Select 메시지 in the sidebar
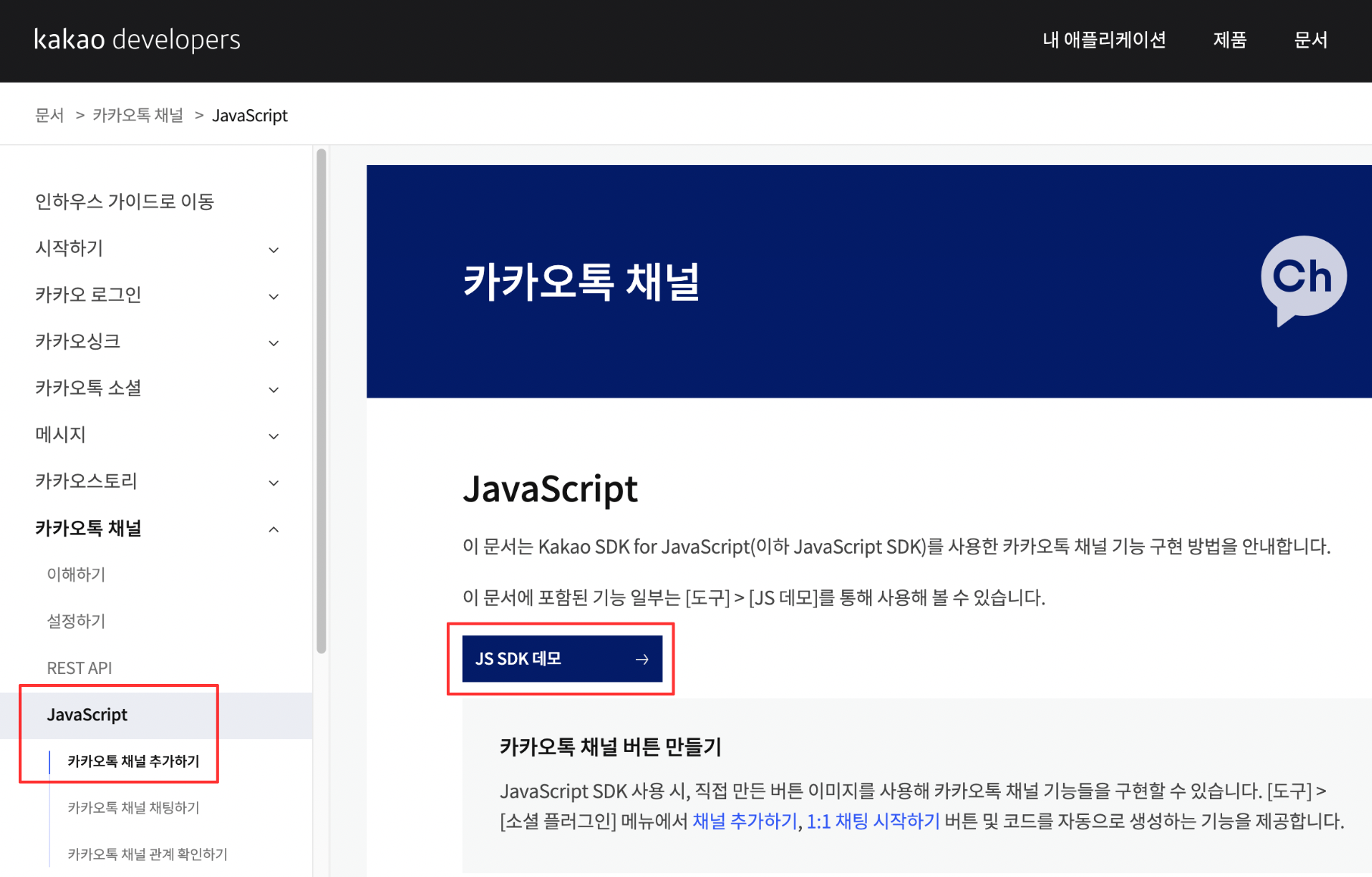The image size is (1372, 877). click(60, 435)
